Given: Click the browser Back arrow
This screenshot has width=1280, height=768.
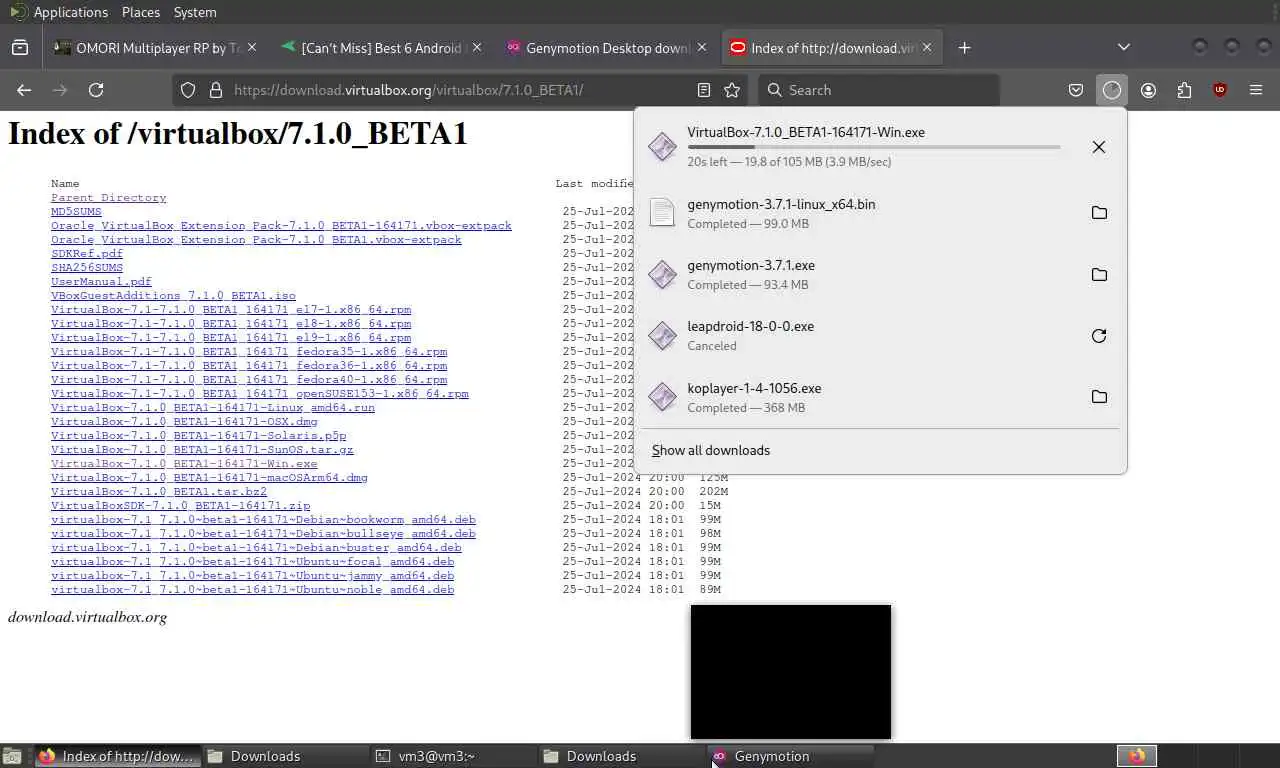Looking at the screenshot, I should (x=24, y=90).
